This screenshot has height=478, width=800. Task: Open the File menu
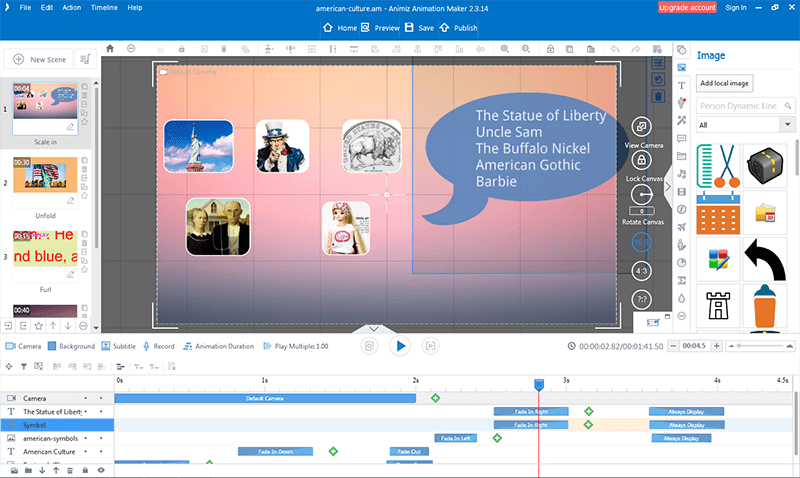coord(25,8)
